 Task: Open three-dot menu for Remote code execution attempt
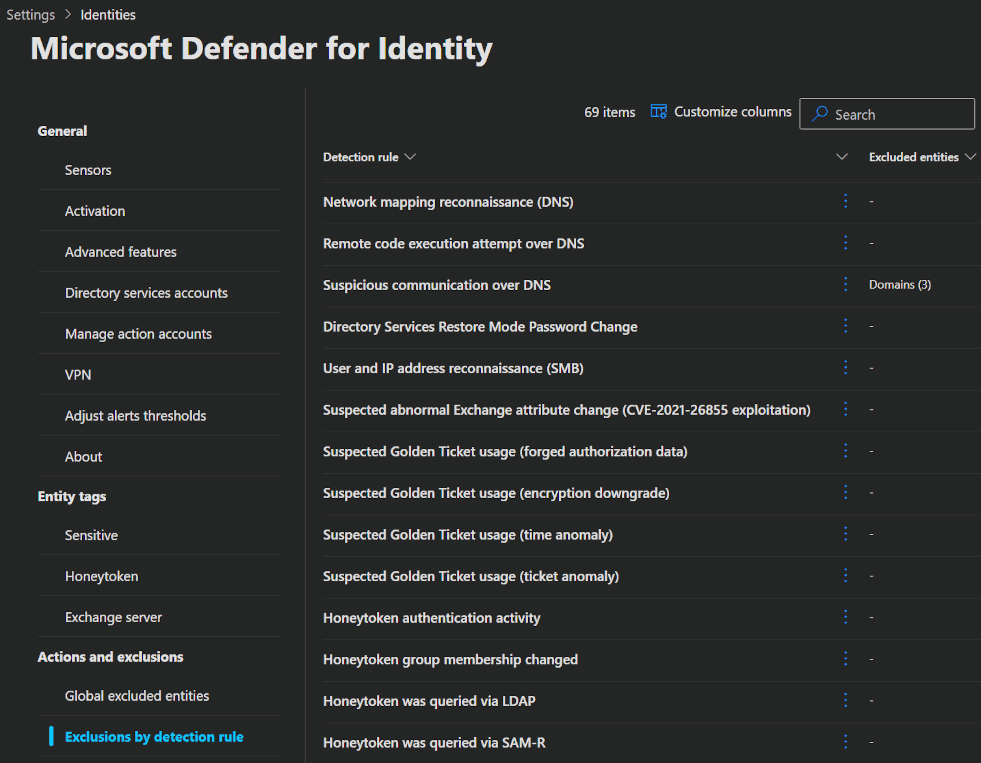coord(845,243)
